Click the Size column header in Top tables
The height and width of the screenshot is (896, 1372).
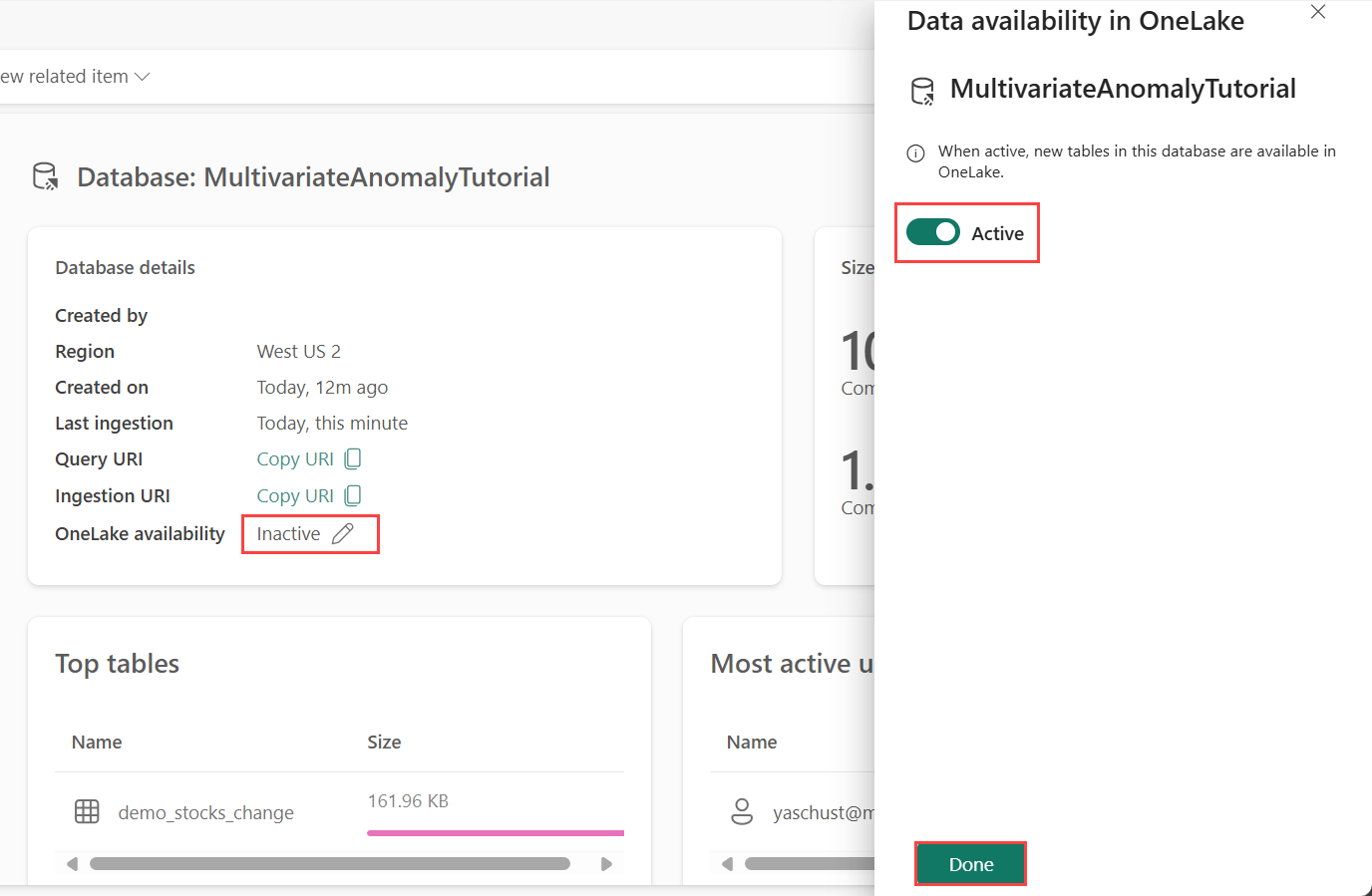[384, 743]
